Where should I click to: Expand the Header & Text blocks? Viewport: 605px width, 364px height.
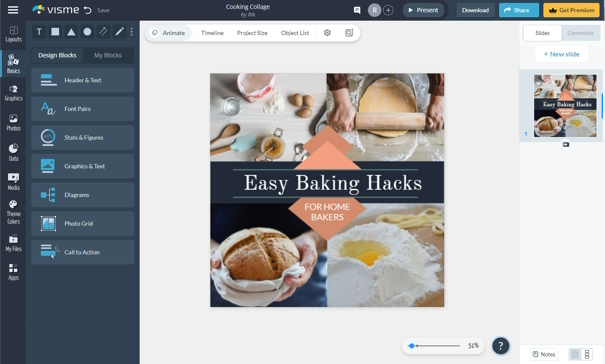pyautogui.click(x=83, y=80)
